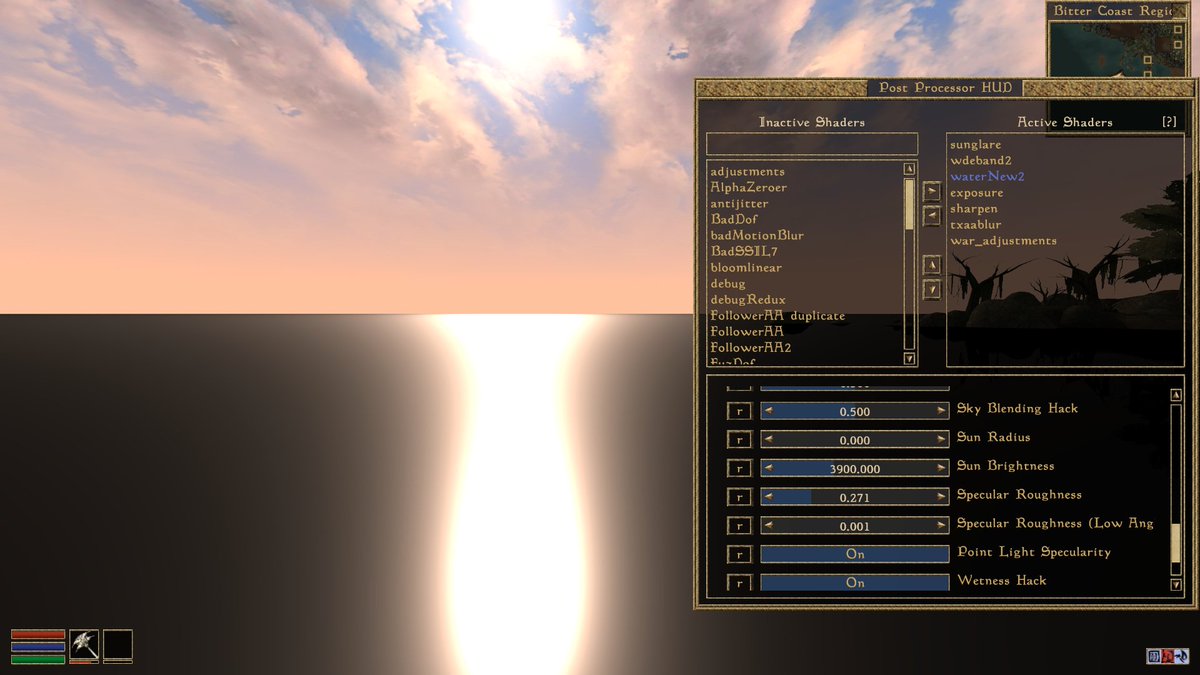Increase Sun Brightness with right arrow
Viewport: 1200px width, 675px height.
pos(942,468)
